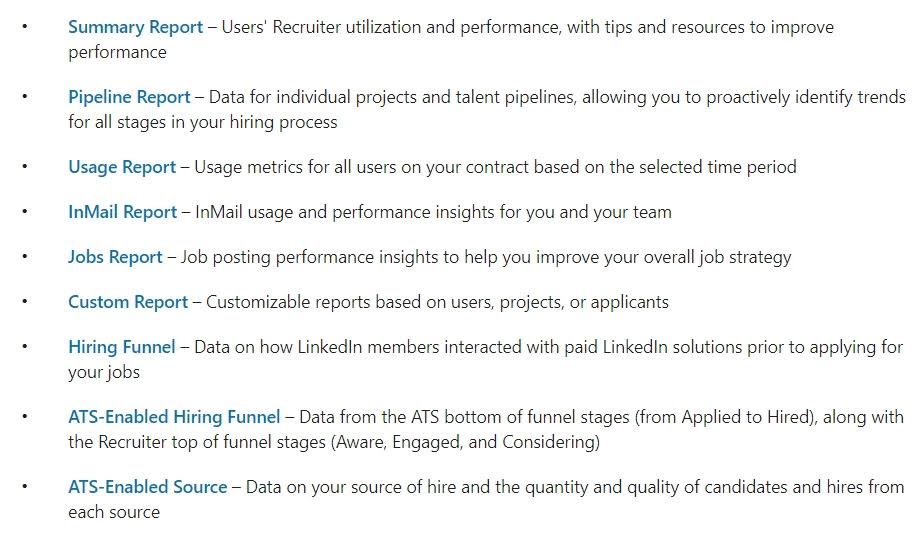Select the InMail Report link
The image size is (923, 536).
click(122, 212)
